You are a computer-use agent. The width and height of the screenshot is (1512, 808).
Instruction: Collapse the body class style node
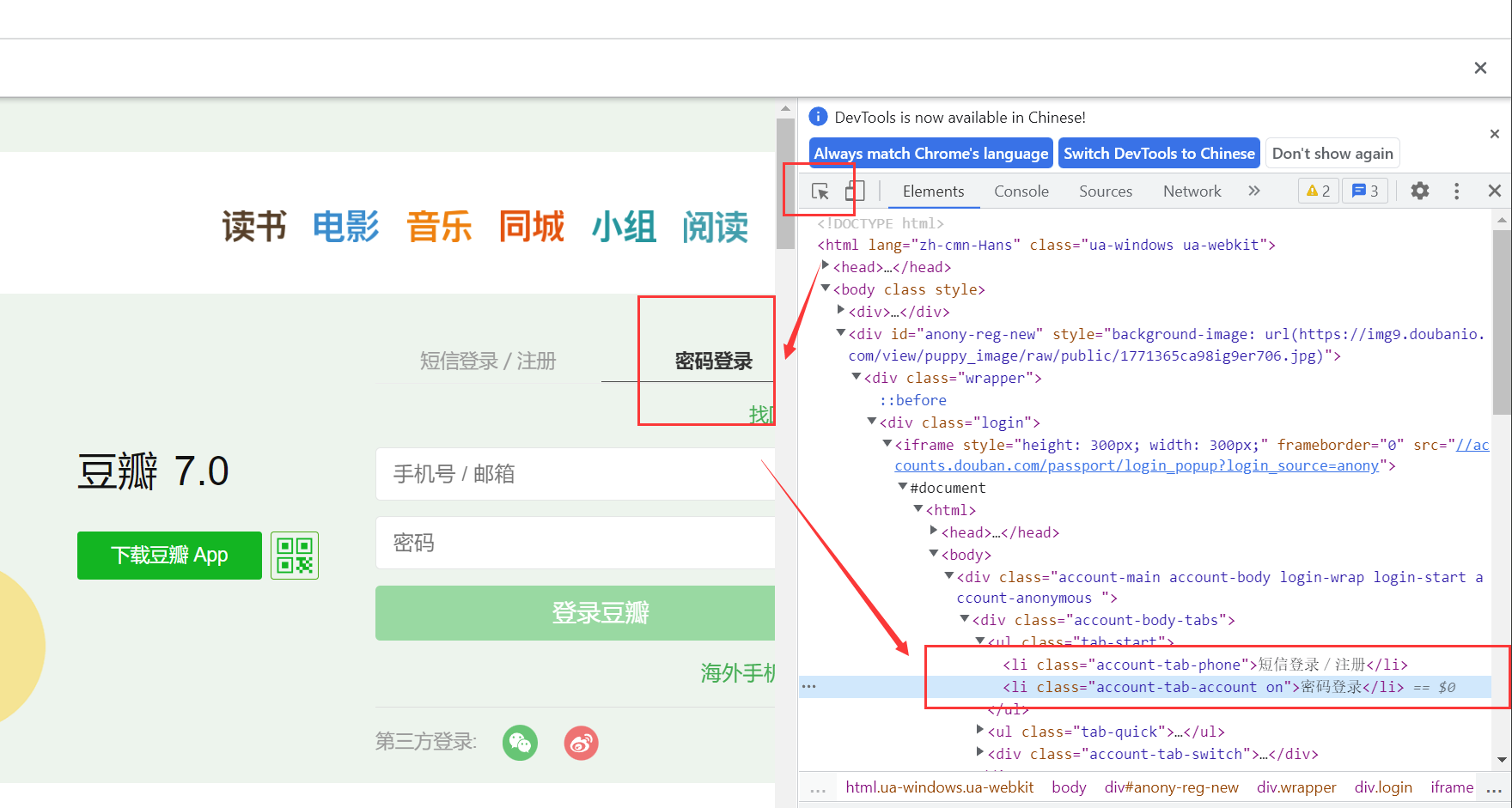click(826, 289)
